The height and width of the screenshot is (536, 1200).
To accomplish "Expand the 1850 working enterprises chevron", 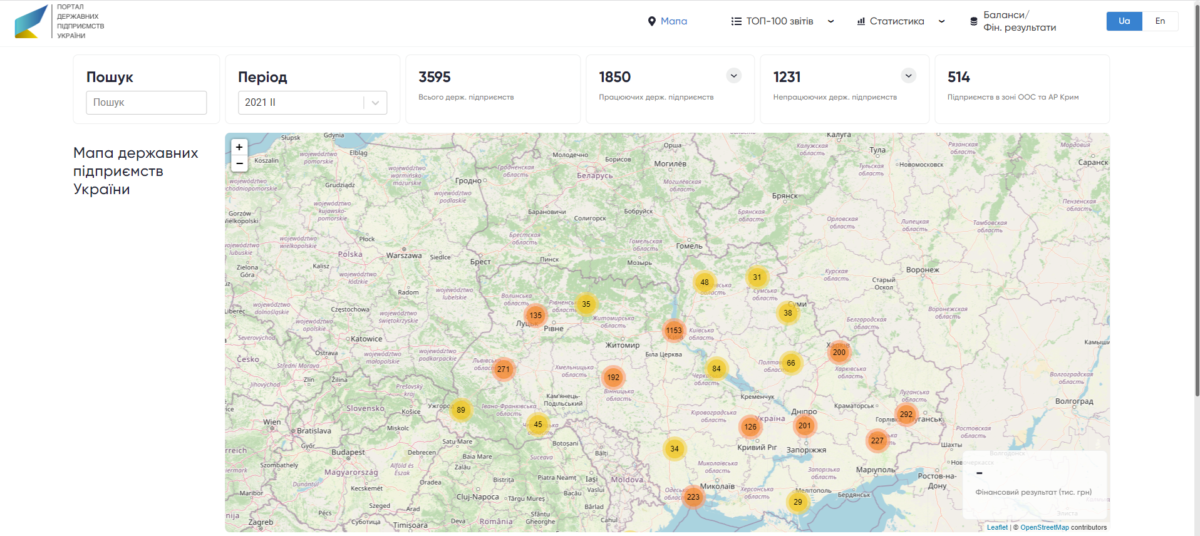I will [x=733, y=76].
